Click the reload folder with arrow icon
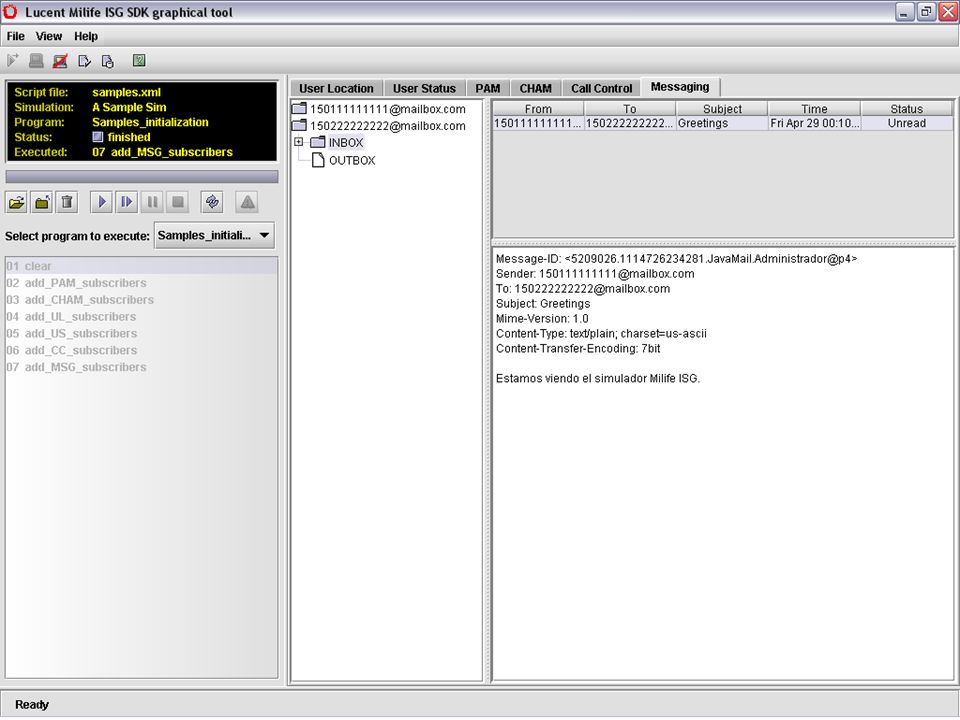The image size is (960, 720). (42, 202)
